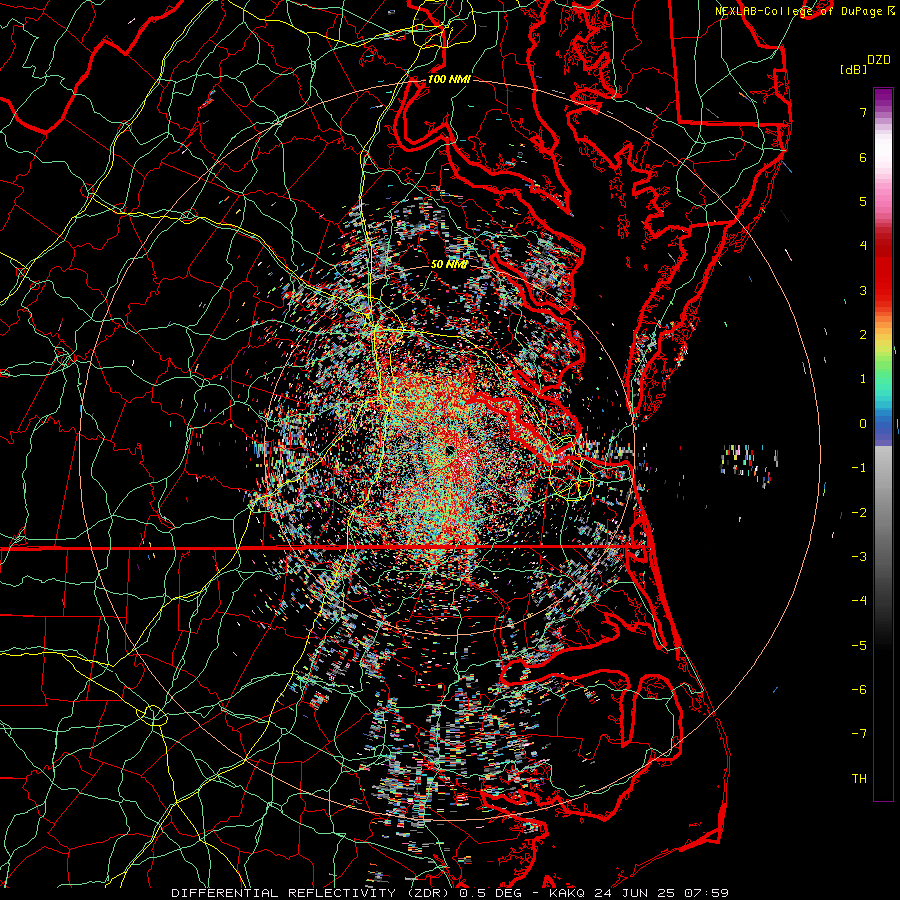Click the black radar site dot at center
The image size is (900, 900).
pyautogui.click(x=449, y=452)
